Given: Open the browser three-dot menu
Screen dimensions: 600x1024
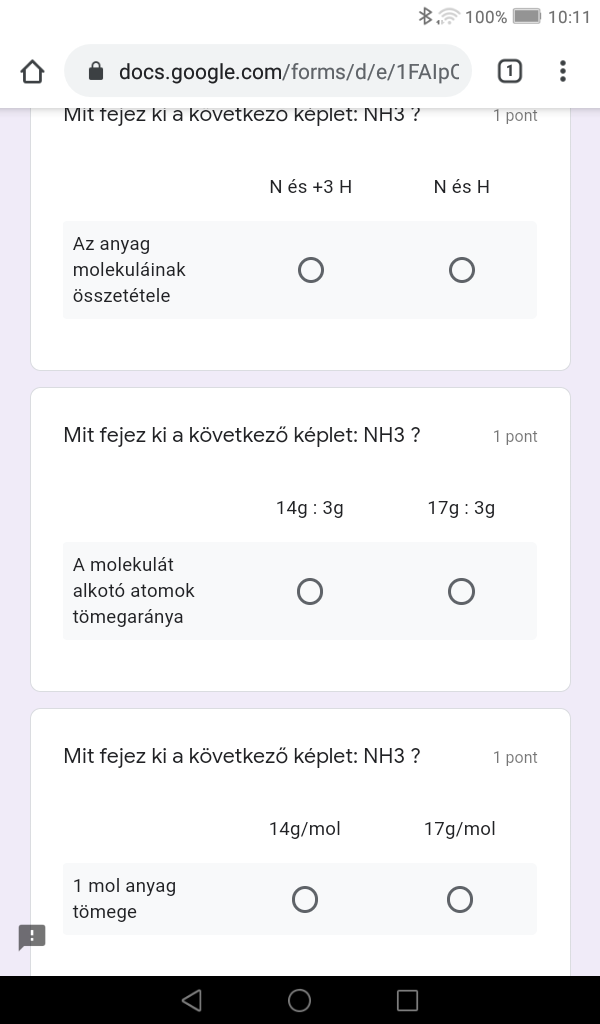Looking at the screenshot, I should [x=563, y=71].
